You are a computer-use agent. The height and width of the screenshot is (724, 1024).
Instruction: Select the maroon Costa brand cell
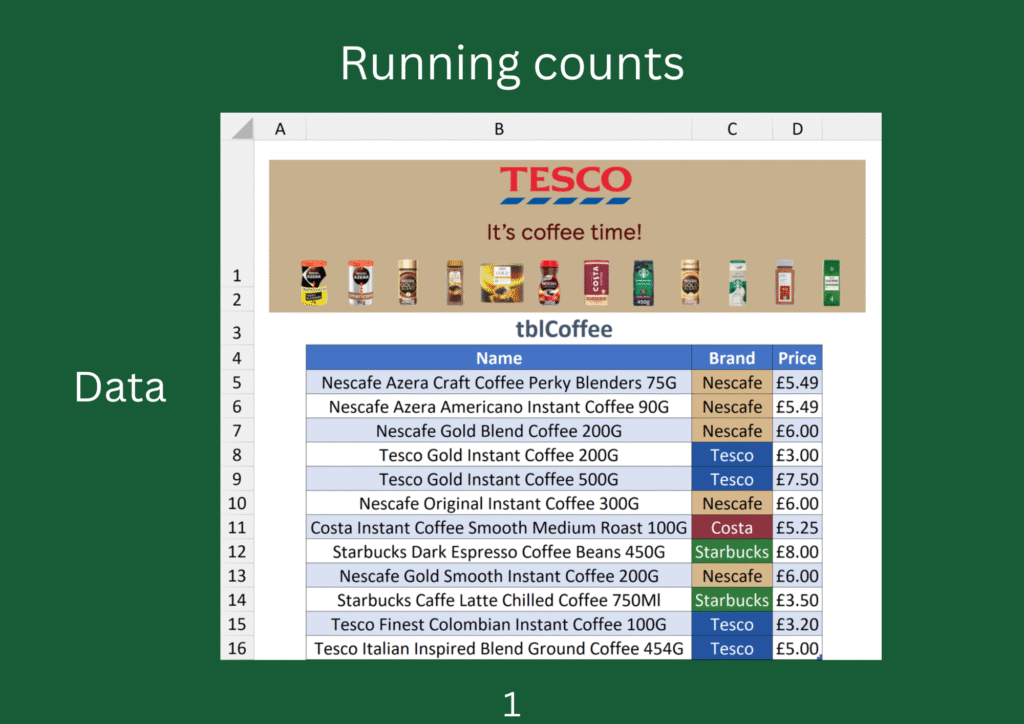click(x=732, y=528)
